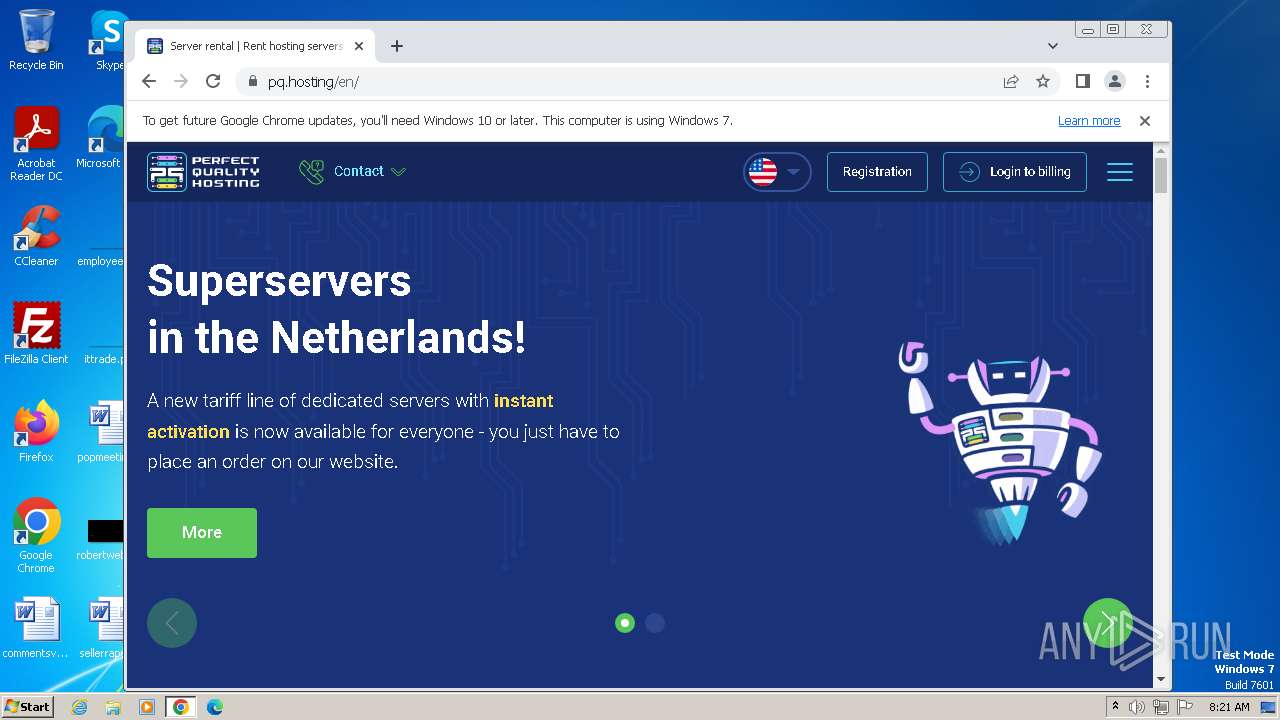The height and width of the screenshot is (720, 1280).
Task: Click Perfect Quality Hosting logo
Action: [204, 172]
